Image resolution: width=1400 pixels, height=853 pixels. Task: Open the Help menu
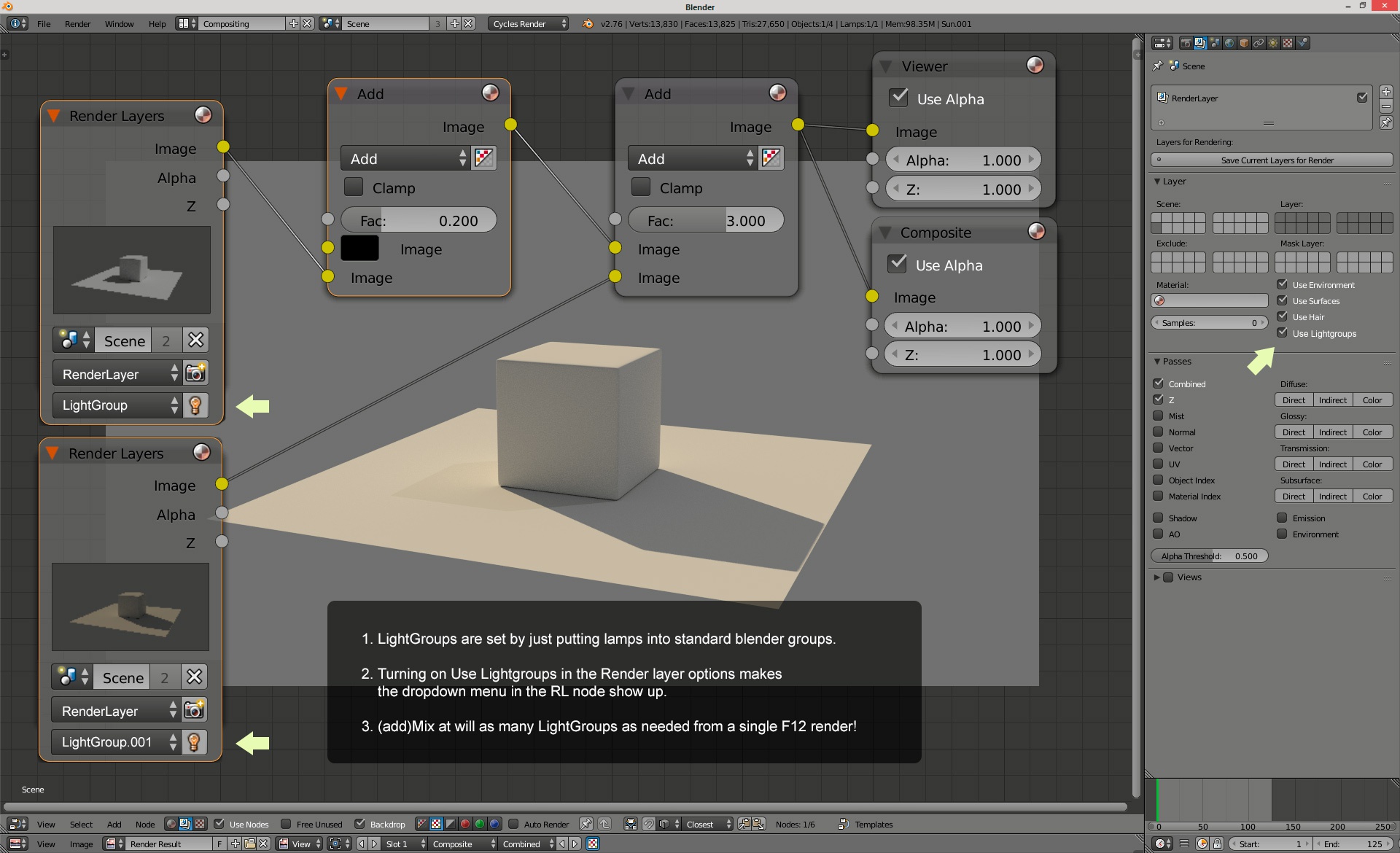click(157, 23)
